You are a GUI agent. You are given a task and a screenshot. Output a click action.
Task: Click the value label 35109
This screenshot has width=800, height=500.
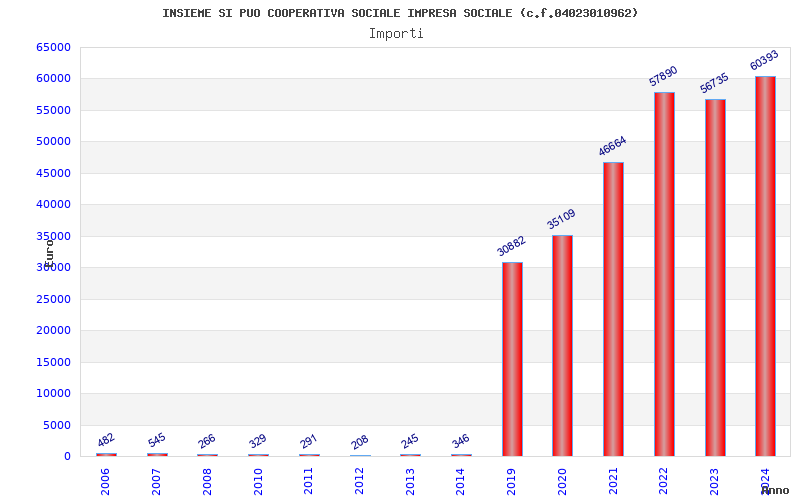pyautogui.click(x=561, y=219)
